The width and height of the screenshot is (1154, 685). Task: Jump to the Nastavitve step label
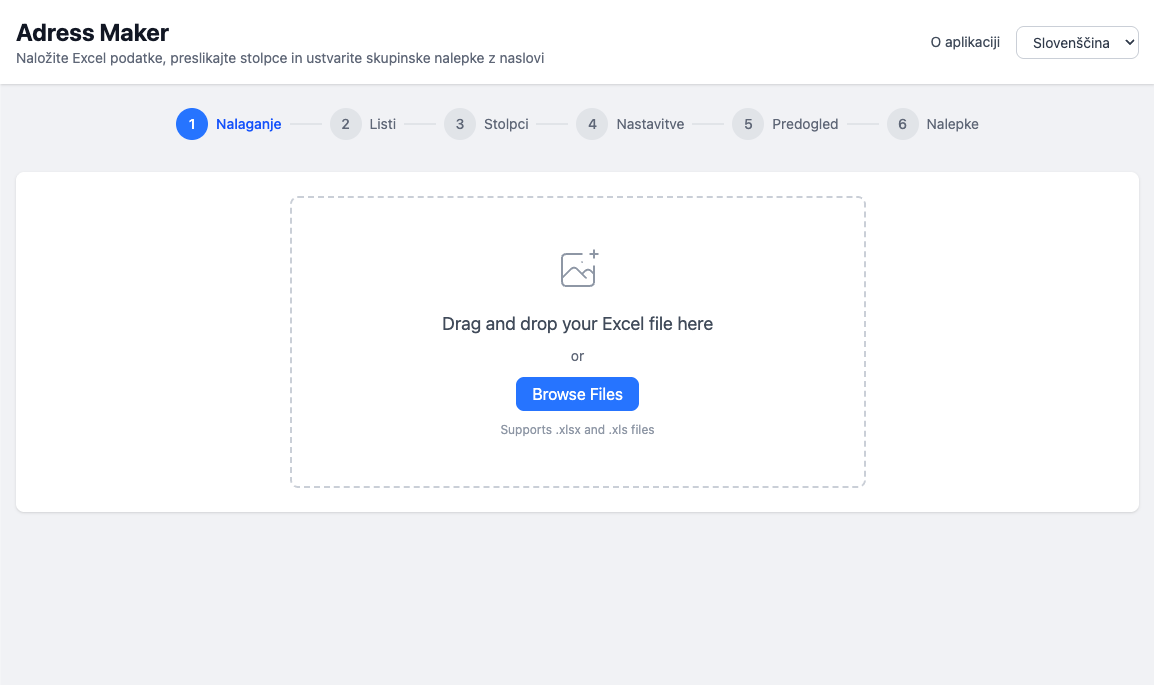tap(650, 124)
